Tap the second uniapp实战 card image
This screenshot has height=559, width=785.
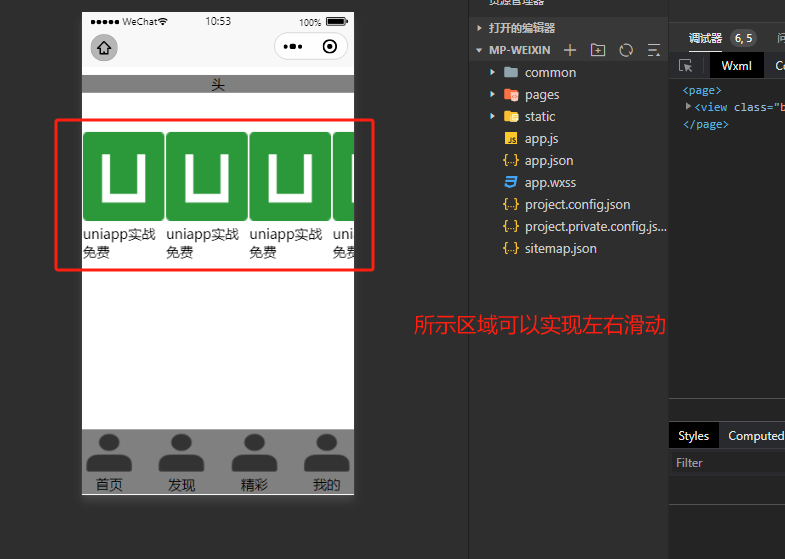click(x=207, y=176)
